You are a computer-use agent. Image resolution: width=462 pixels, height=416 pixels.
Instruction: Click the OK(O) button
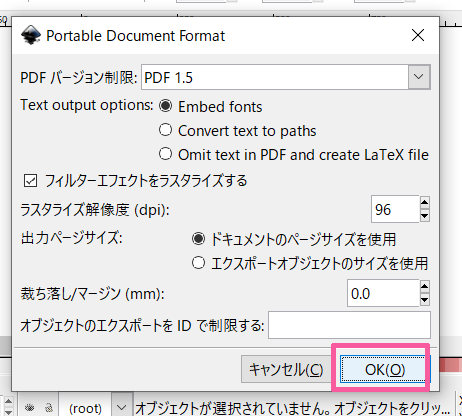[385, 369]
